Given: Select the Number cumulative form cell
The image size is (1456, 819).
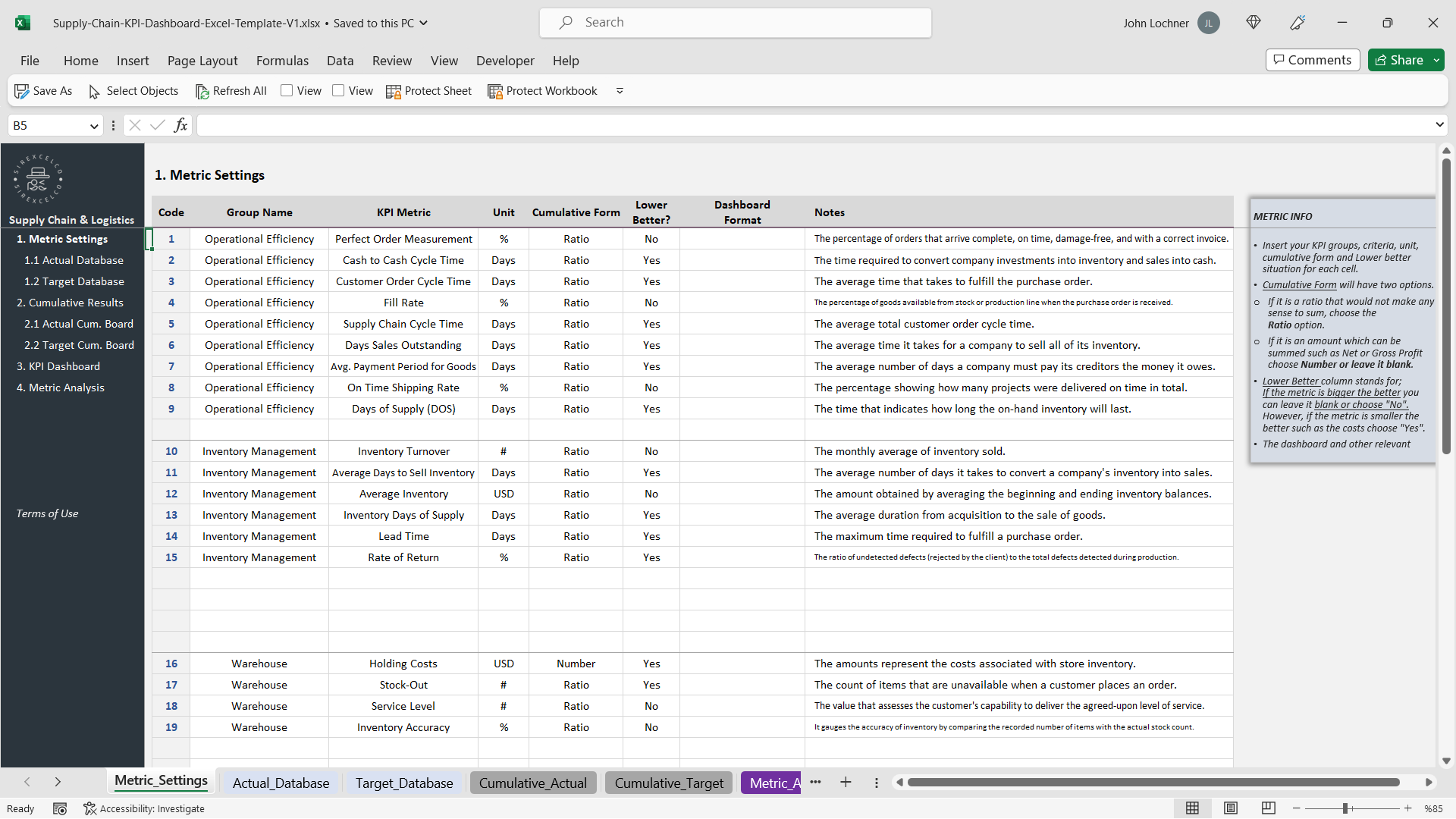Looking at the screenshot, I should pyautogui.click(x=576, y=664).
